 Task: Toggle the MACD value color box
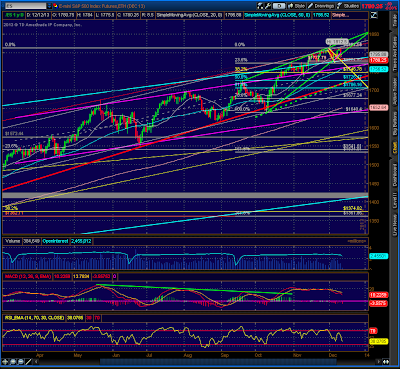click(115, 276)
